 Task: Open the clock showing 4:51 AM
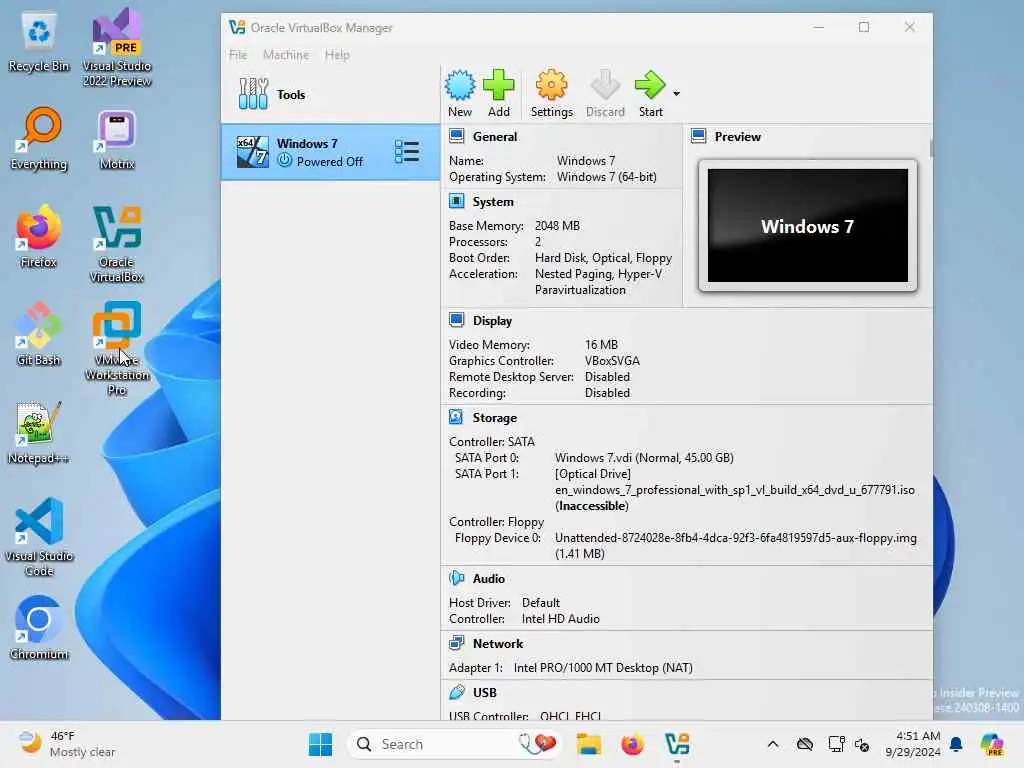tap(913, 744)
